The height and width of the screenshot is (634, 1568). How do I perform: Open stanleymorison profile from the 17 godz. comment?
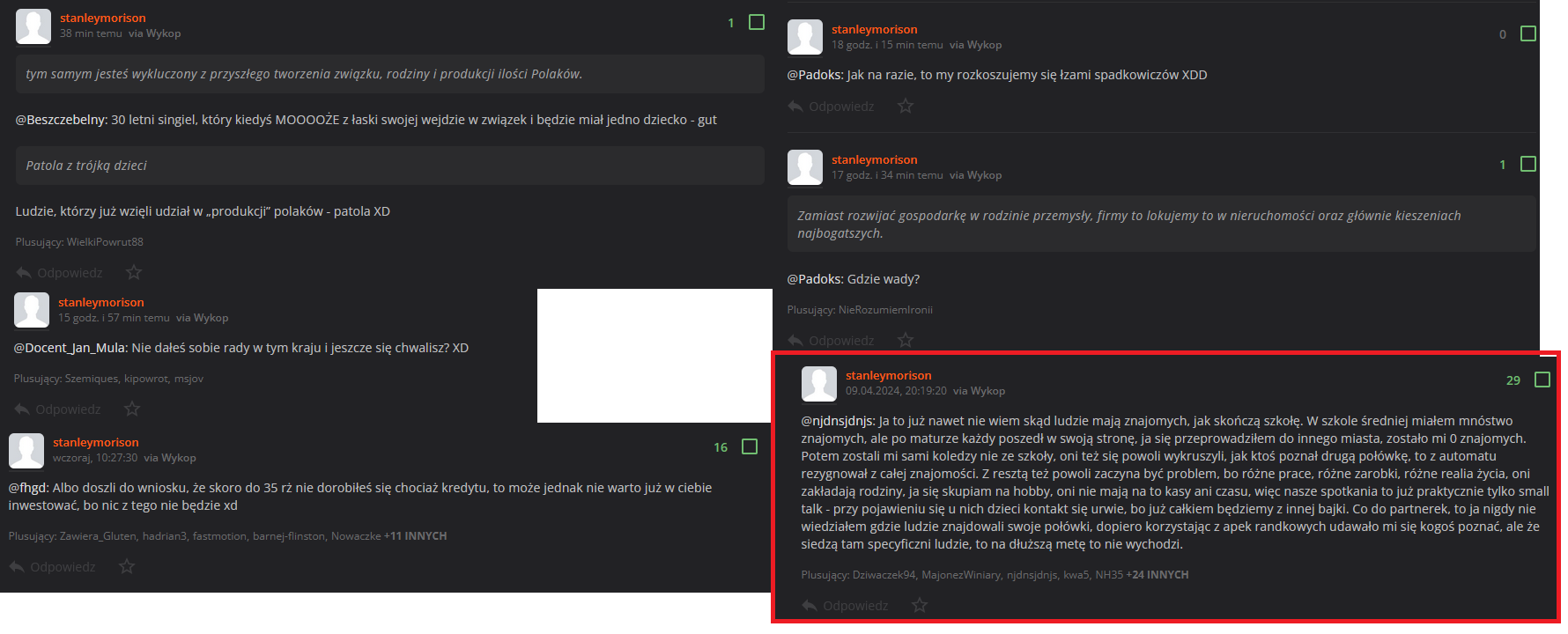pyautogui.click(x=875, y=159)
